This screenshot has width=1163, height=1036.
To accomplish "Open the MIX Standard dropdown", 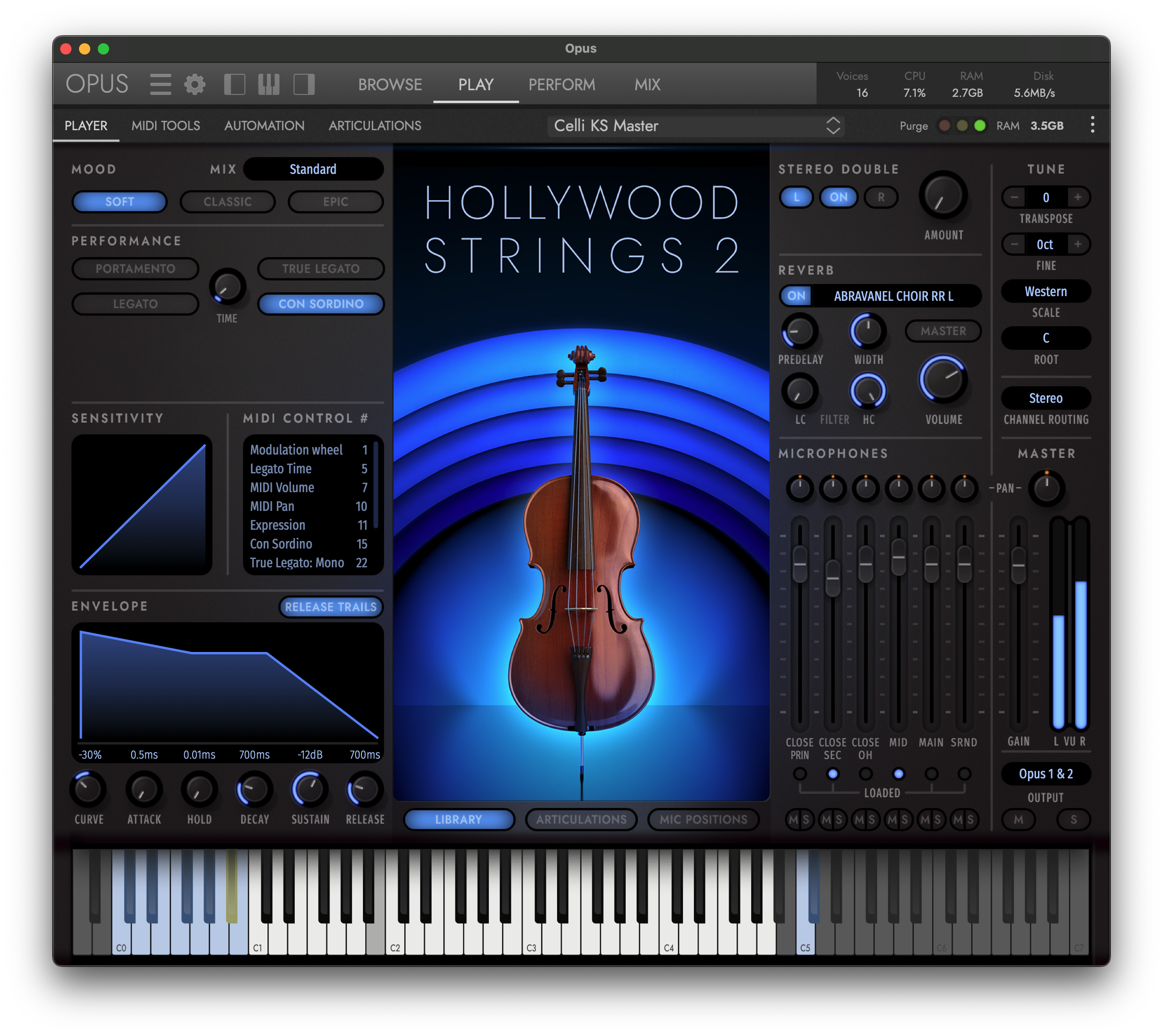I will click(x=313, y=169).
